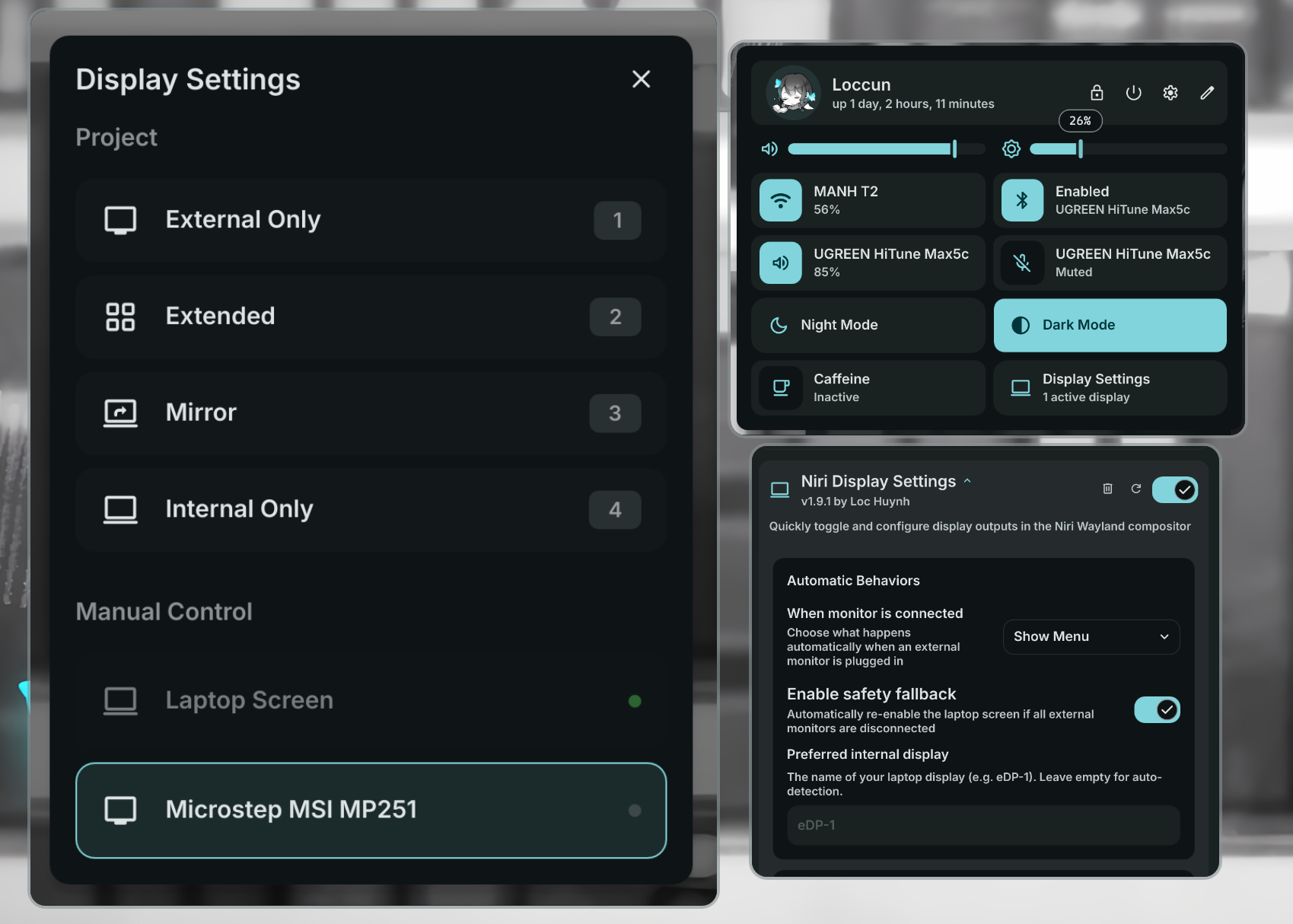The height and width of the screenshot is (924, 1293).
Task: Toggle the Caffeine cup icon
Action: (780, 387)
